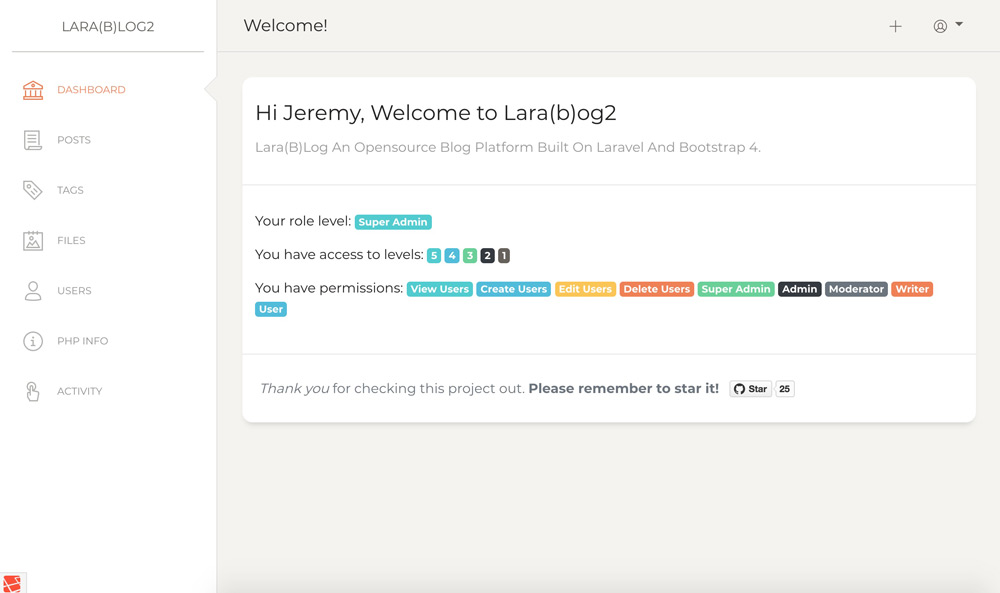Open Posts using its document icon
Screen dimensions: 1000x593
[x=33, y=139]
